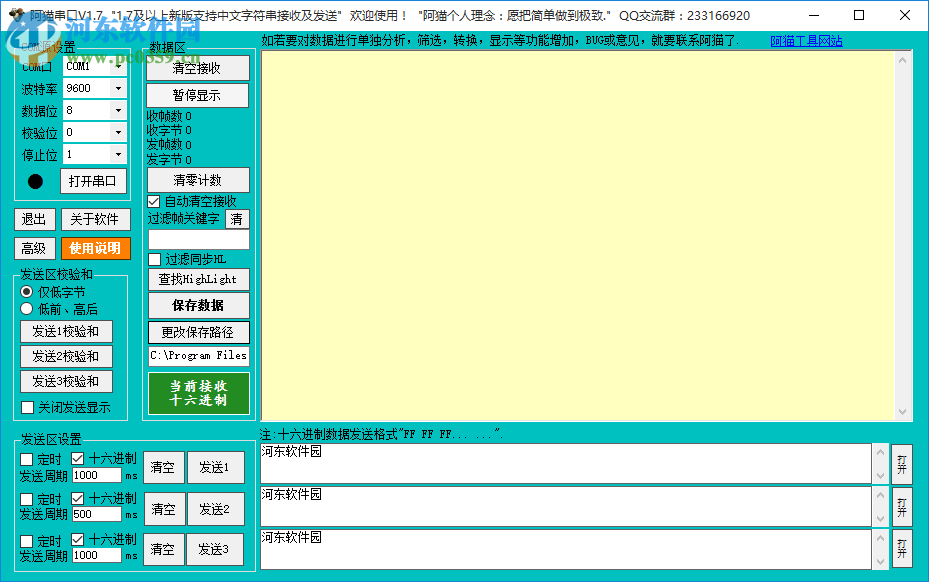Click the 保存数据 save data button

tap(198, 305)
